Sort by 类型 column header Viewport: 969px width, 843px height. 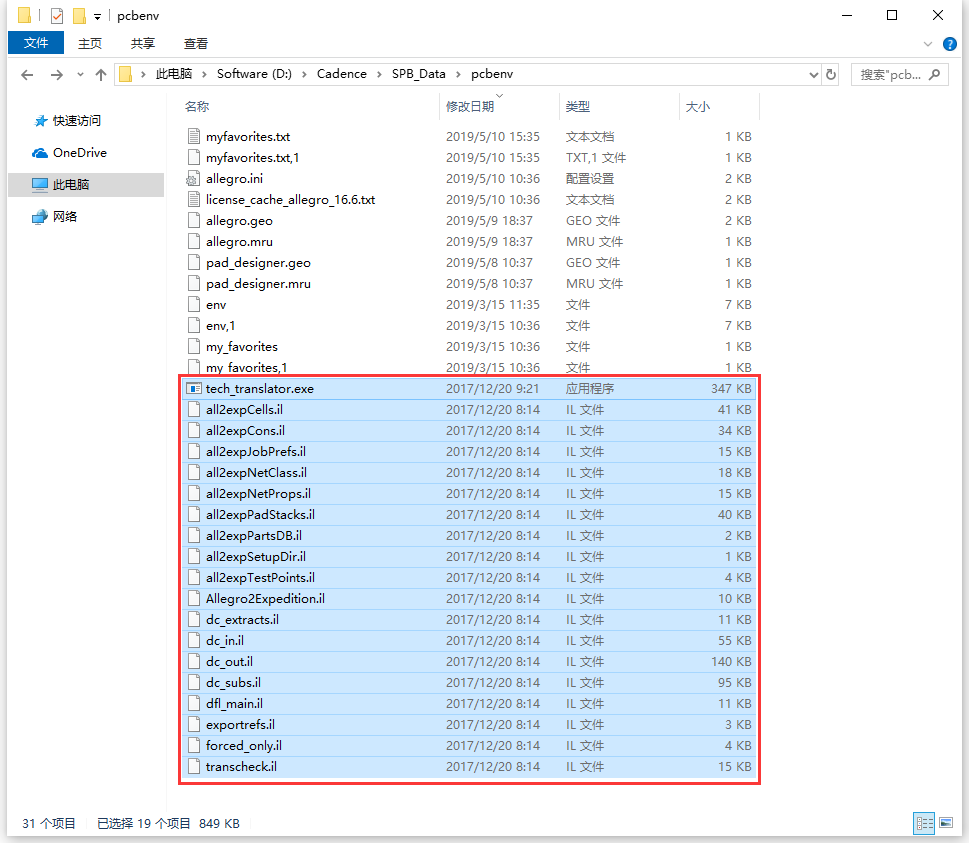click(x=578, y=106)
